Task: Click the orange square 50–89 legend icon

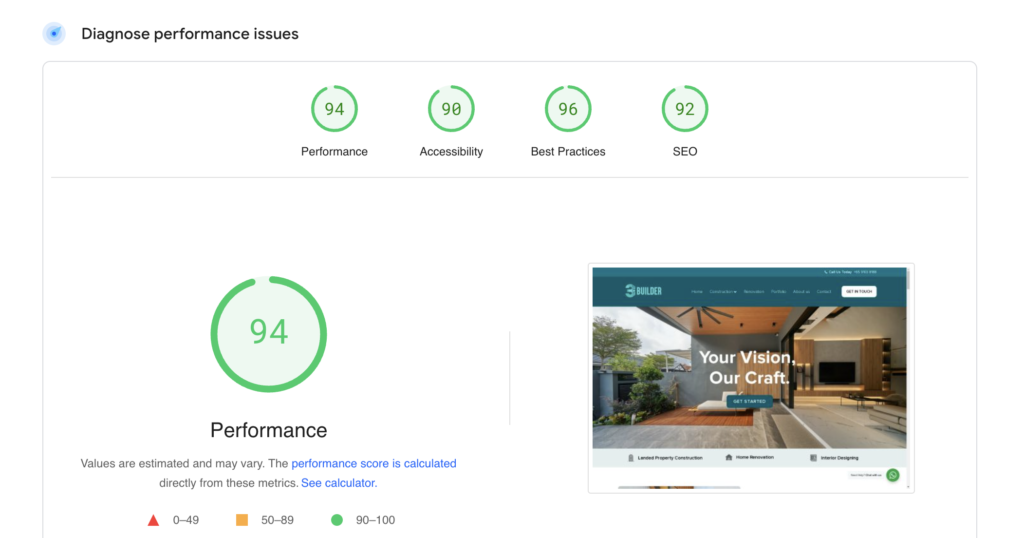Action: pyautogui.click(x=241, y=520)
